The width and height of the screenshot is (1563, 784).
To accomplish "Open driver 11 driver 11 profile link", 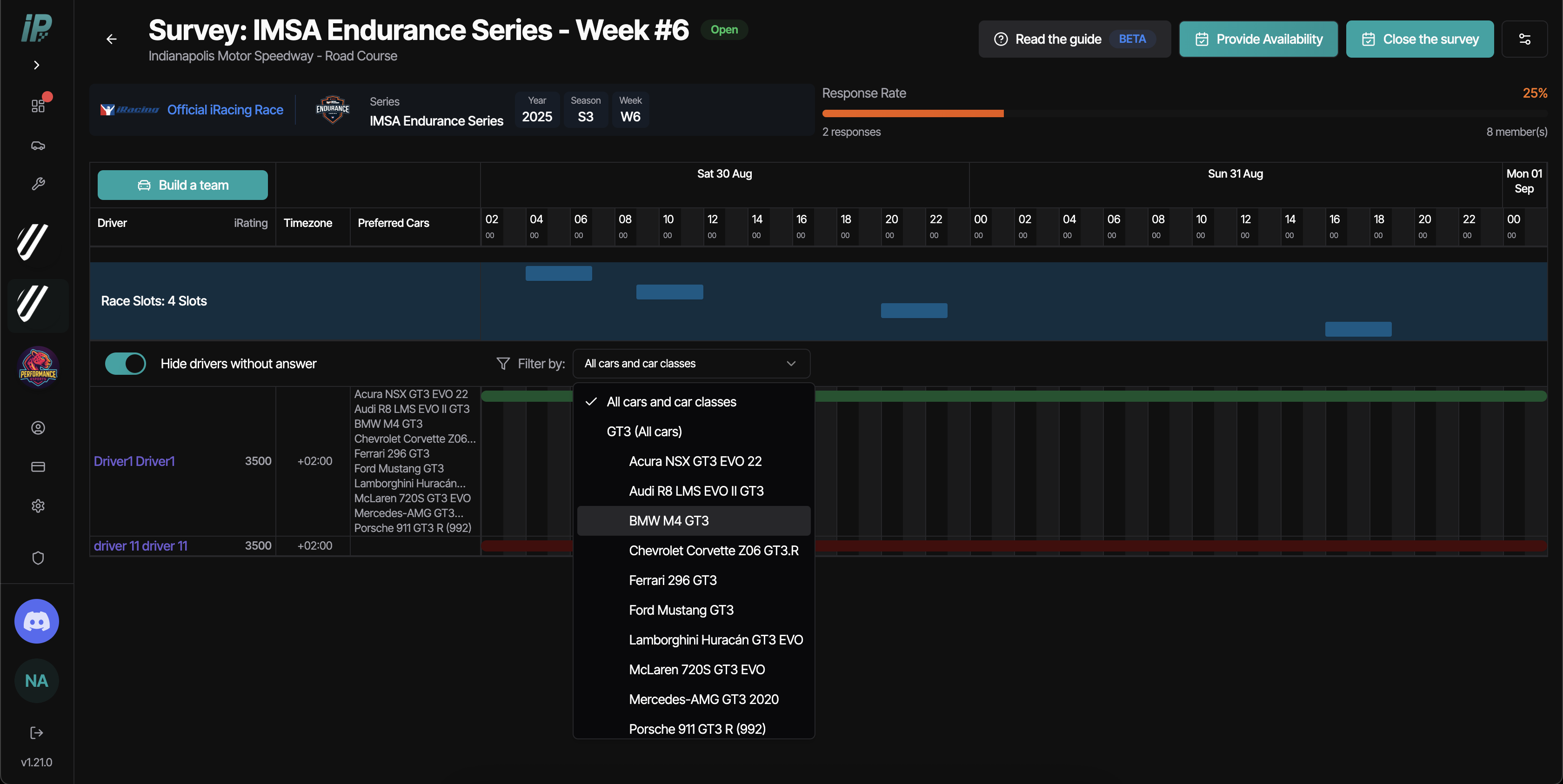I will pos(140,545).
